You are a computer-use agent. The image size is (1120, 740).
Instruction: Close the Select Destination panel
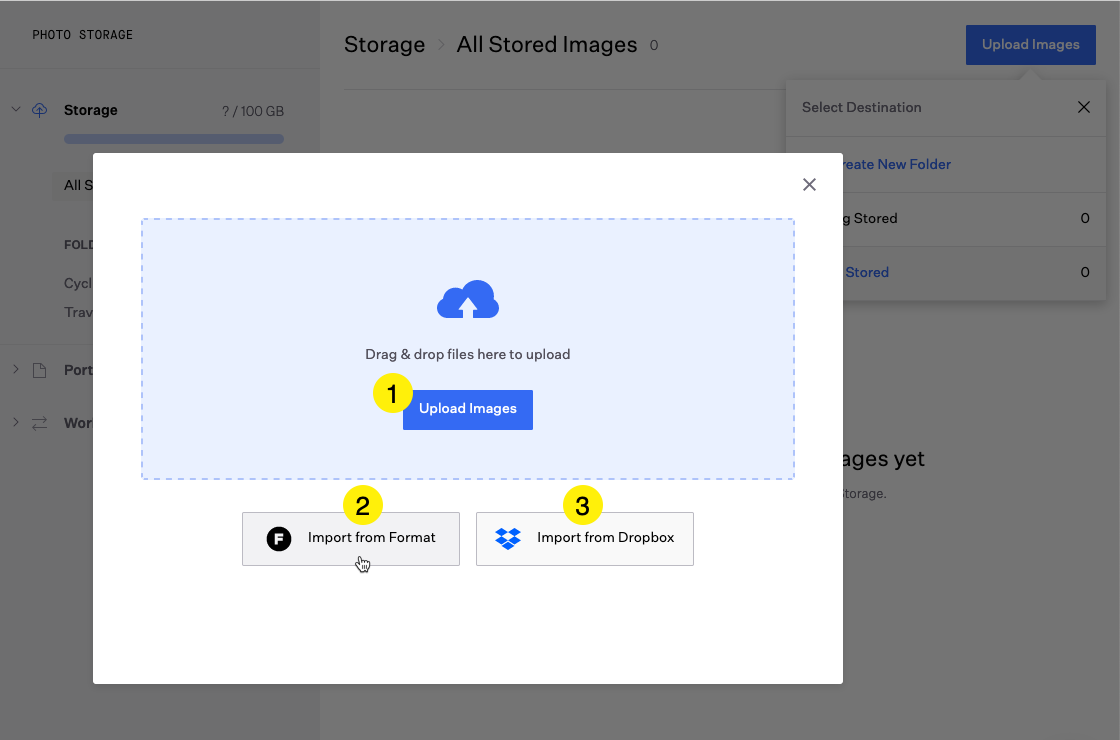click(1083, 107)
